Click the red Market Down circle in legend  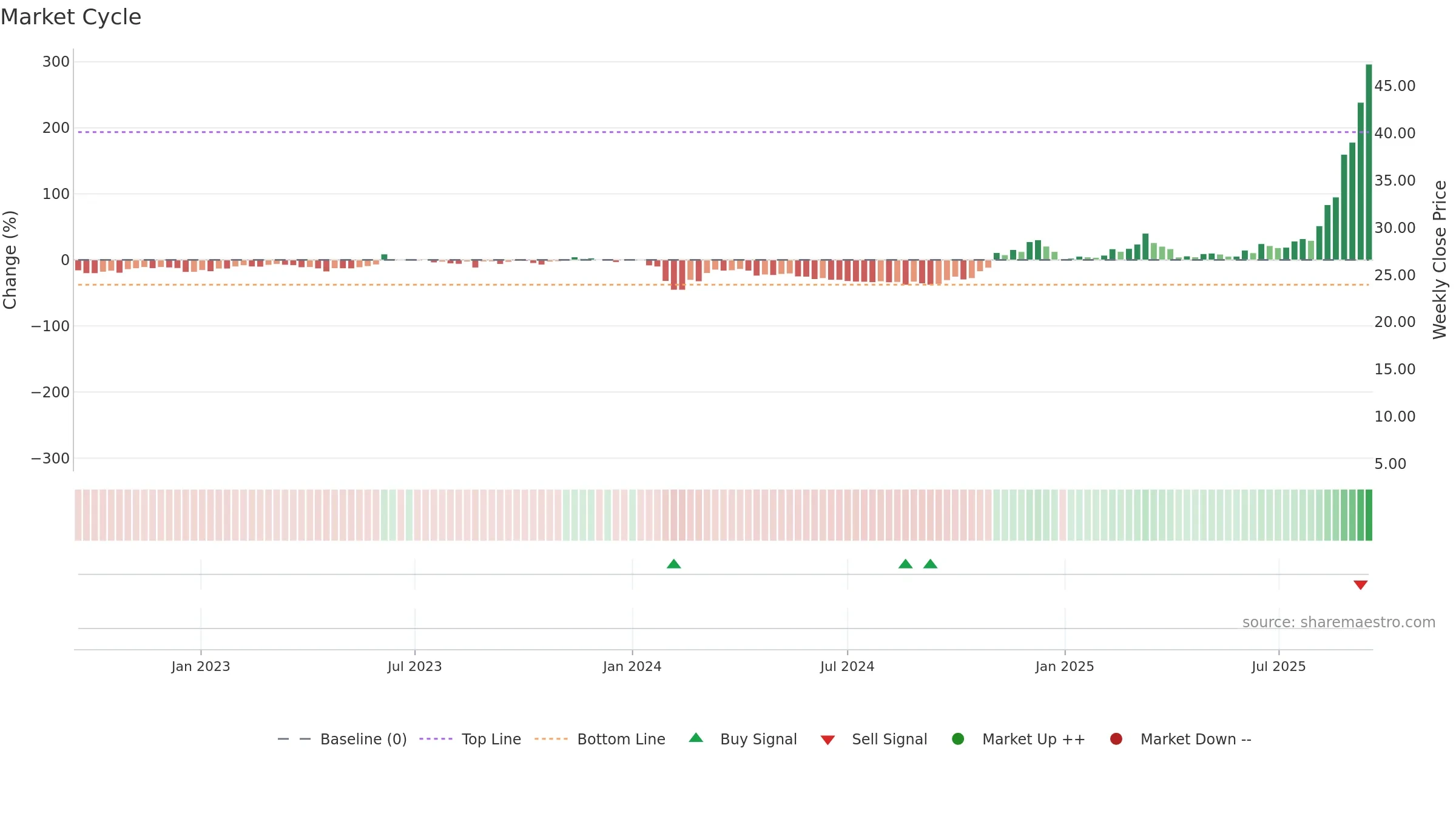click(1116, 739)
